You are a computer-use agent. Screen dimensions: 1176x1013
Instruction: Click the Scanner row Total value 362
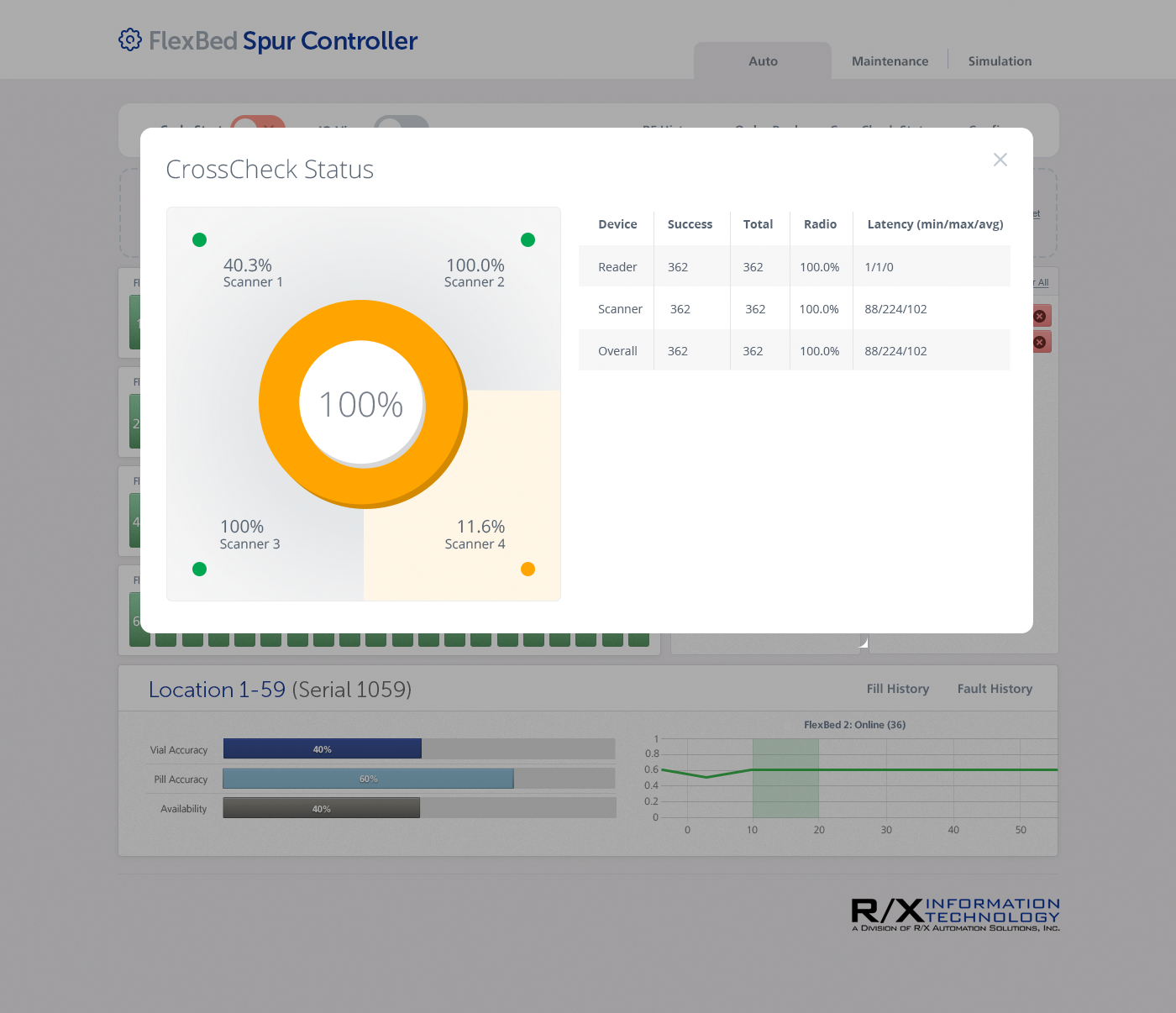[755, 309]
